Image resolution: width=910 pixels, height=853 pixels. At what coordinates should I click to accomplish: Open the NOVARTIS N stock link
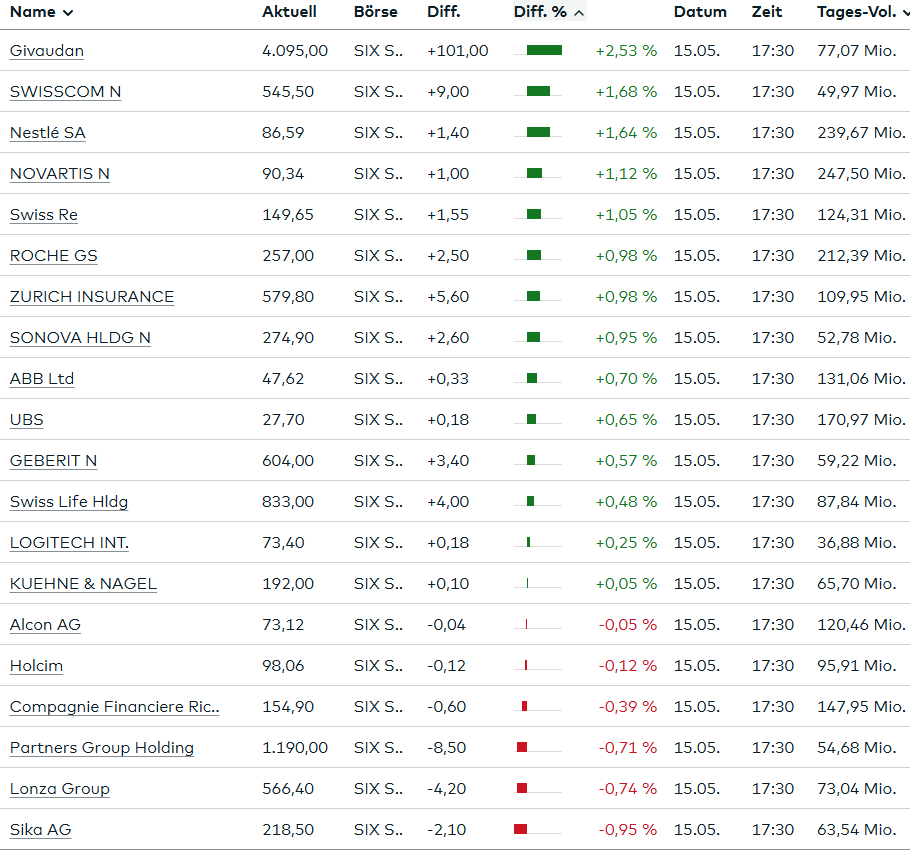coord(60,174)
